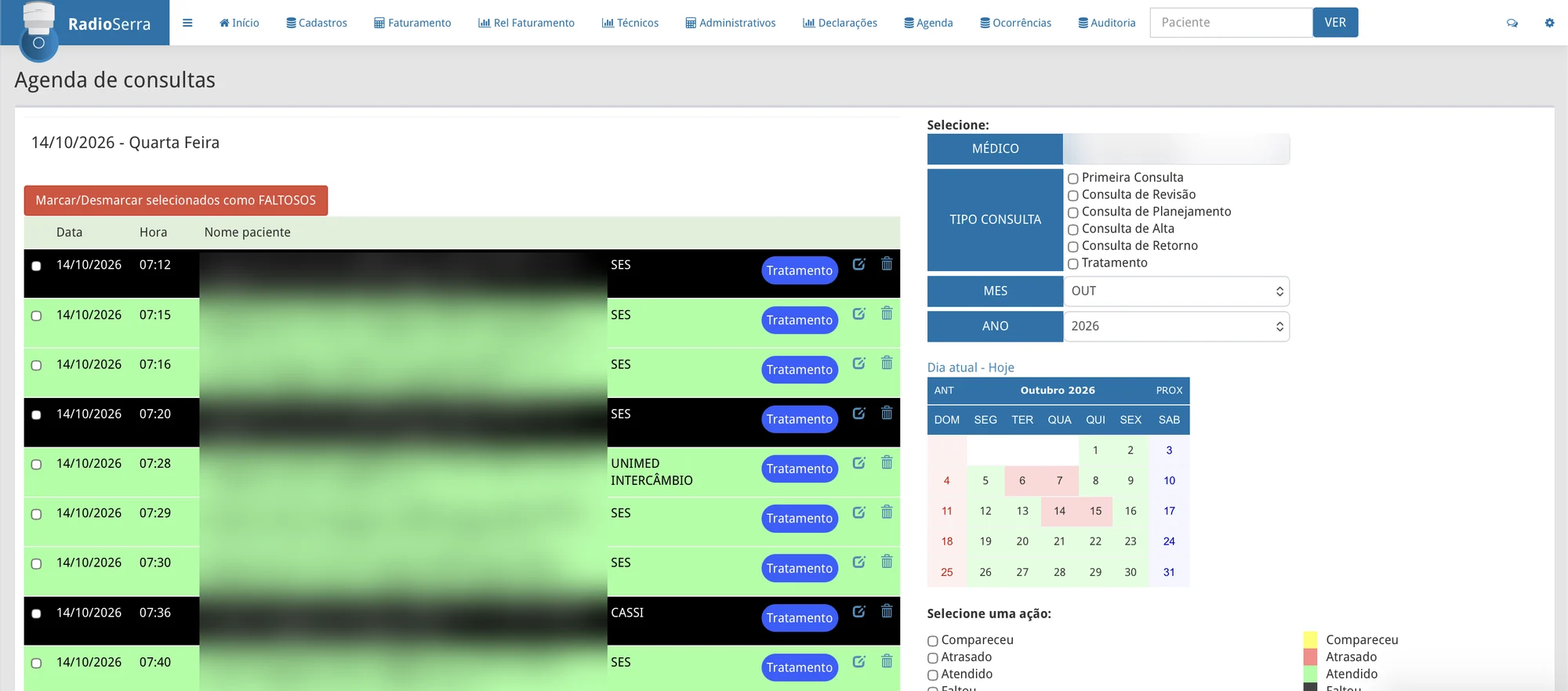
Task: Edit the 07:28 appointment
Action: [x=859, y=462]
